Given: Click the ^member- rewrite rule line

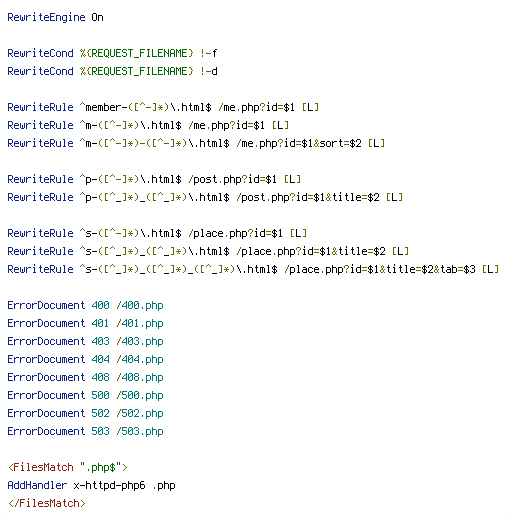Looking at the screenshot, I should [163, 107].
